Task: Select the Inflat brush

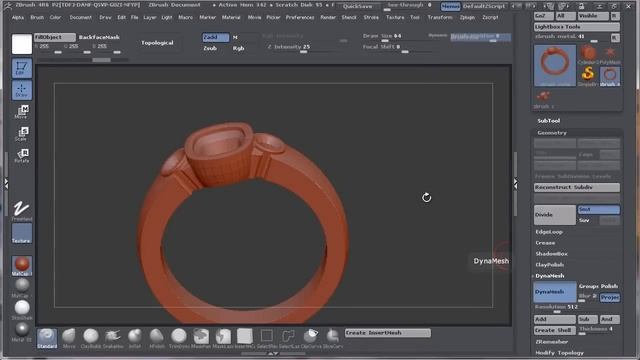Action: tap(135, 338)
